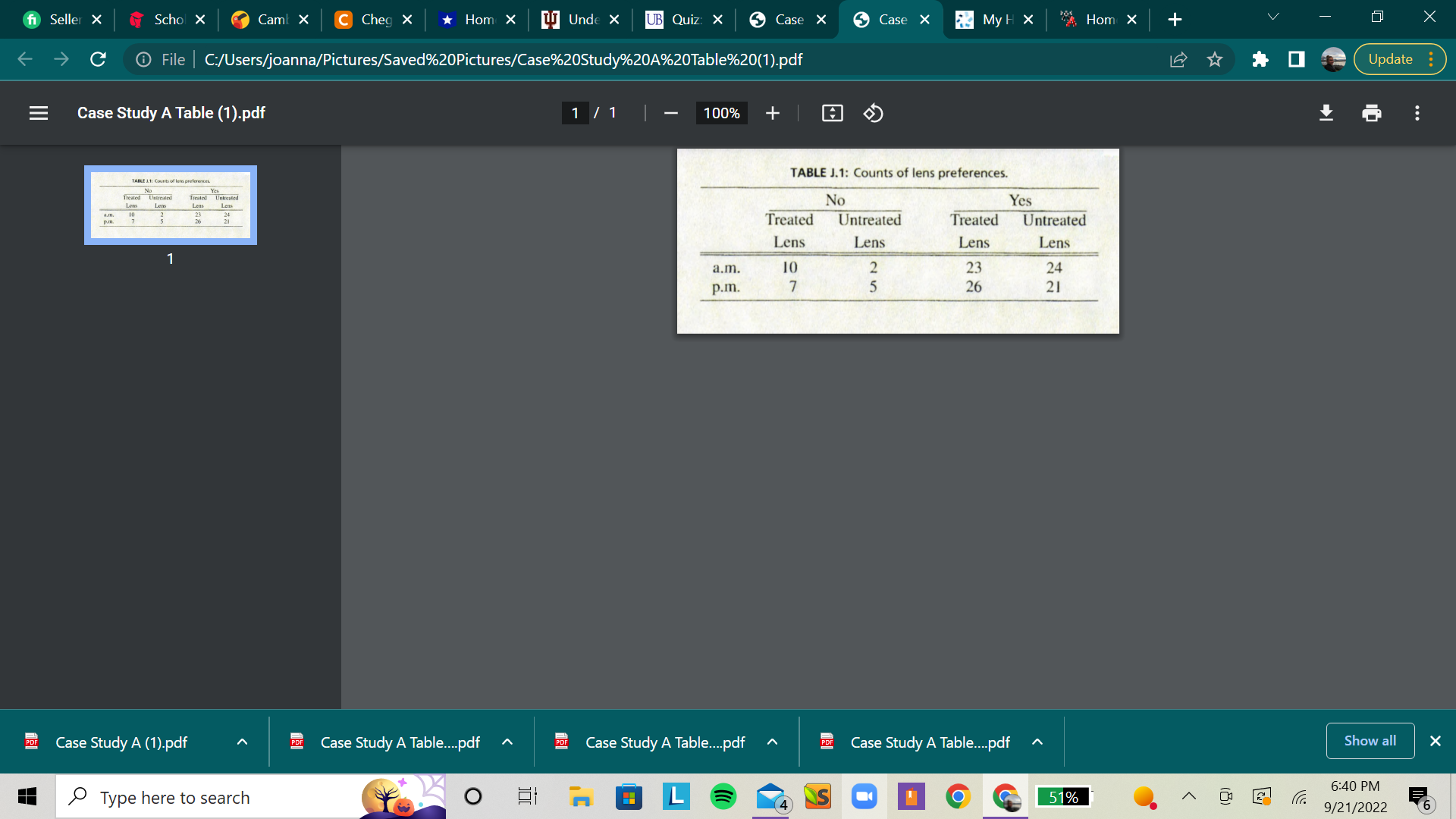Click the Fit to page icon
The image size is (1456, 819).
(832, 113)
